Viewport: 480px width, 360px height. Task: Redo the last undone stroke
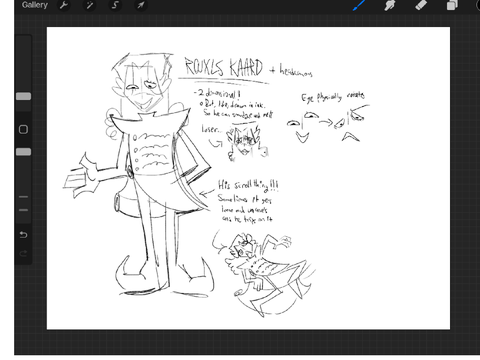23,254
